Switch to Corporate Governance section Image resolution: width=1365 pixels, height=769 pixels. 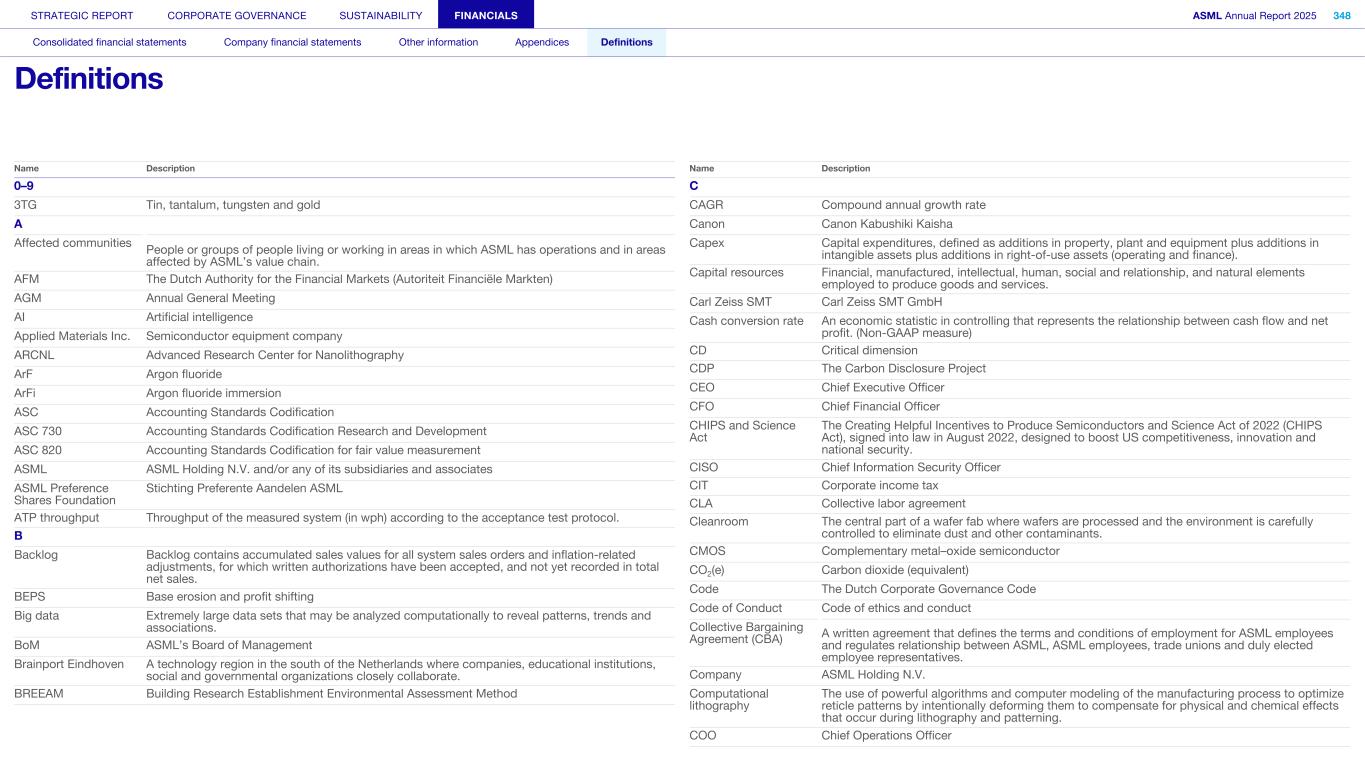237,15
